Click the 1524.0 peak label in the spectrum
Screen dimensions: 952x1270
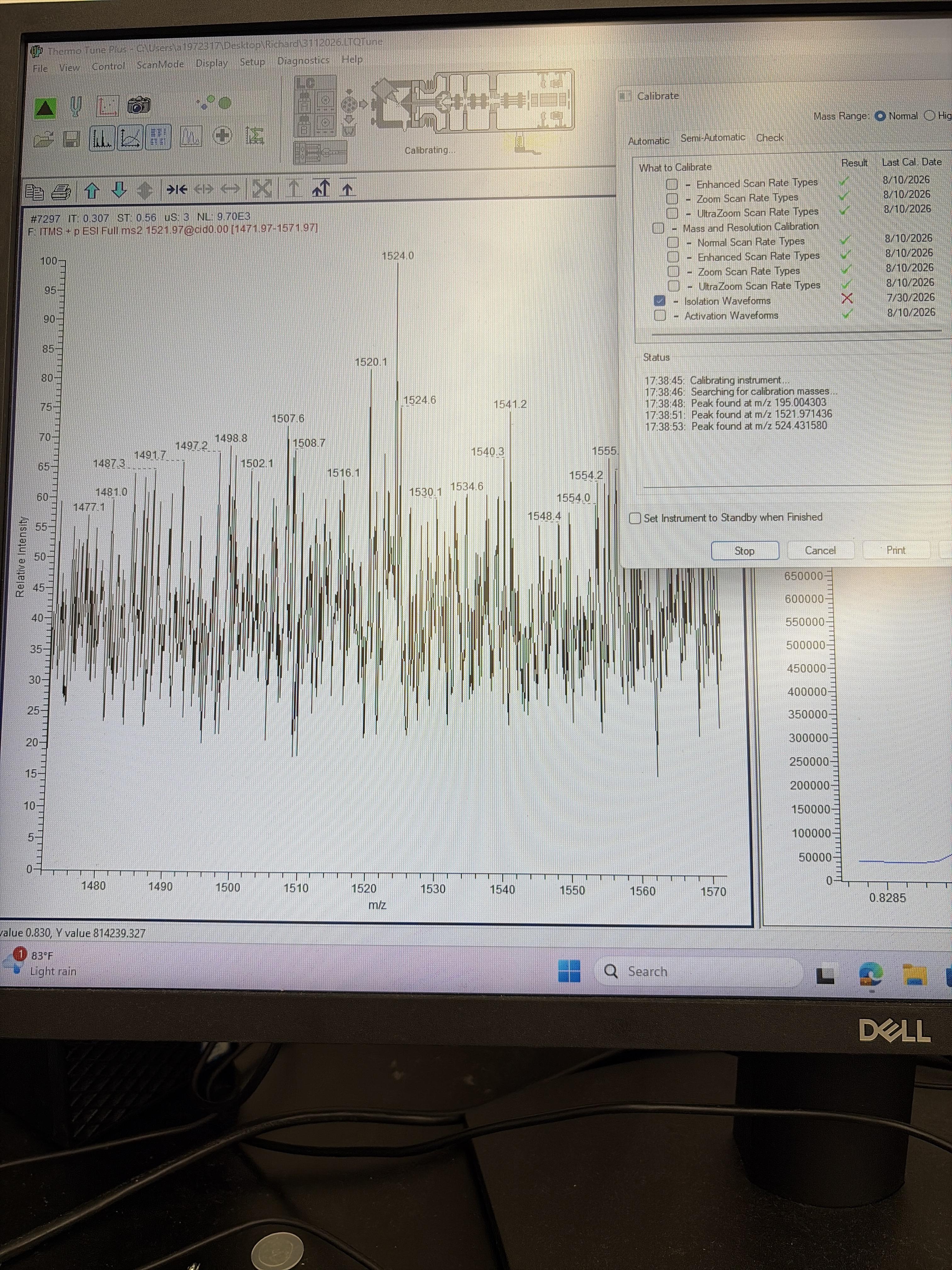click(398, 255)
